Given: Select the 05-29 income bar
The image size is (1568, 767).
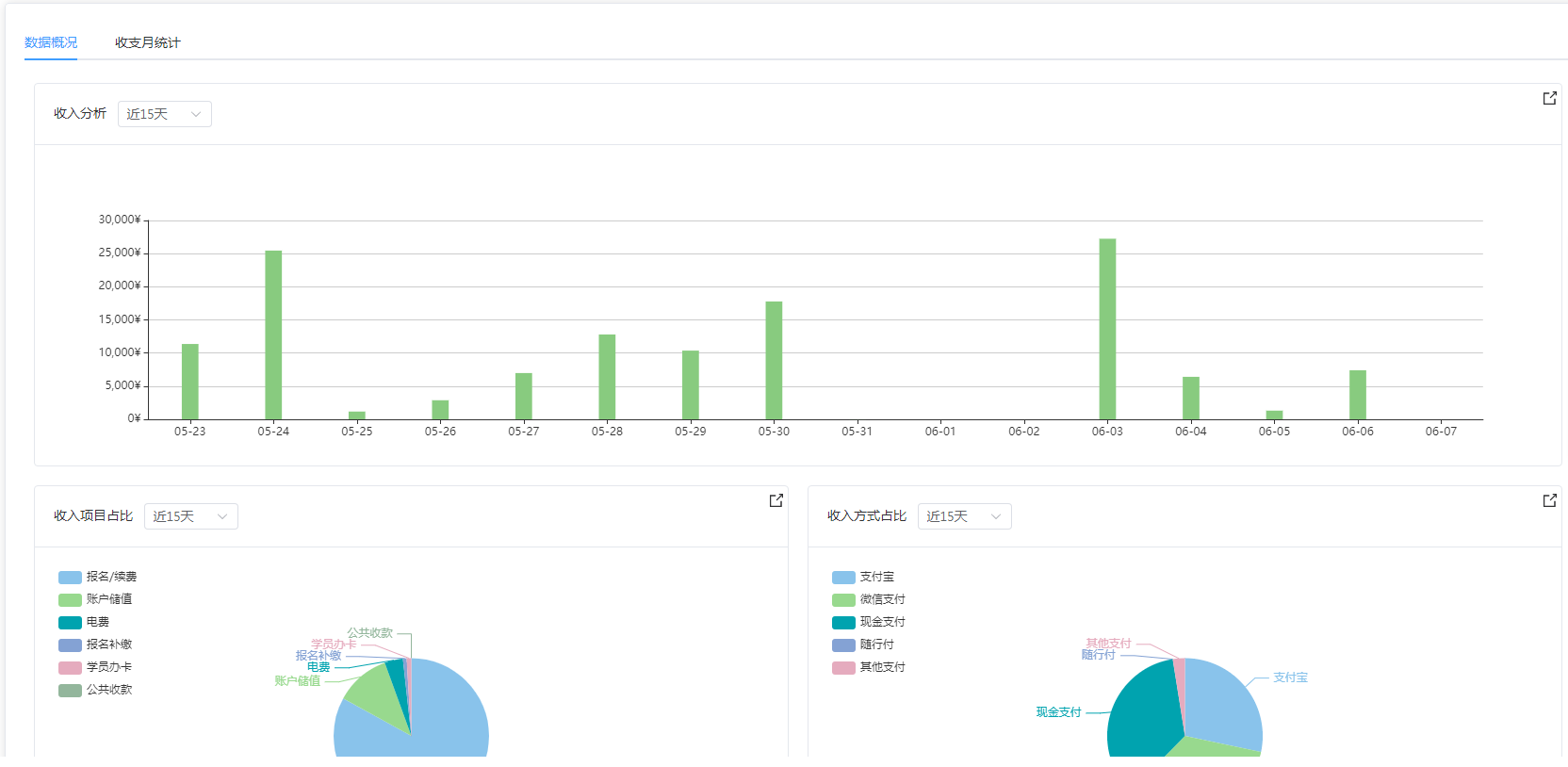Looking at the screenshot, I should 691,384.
